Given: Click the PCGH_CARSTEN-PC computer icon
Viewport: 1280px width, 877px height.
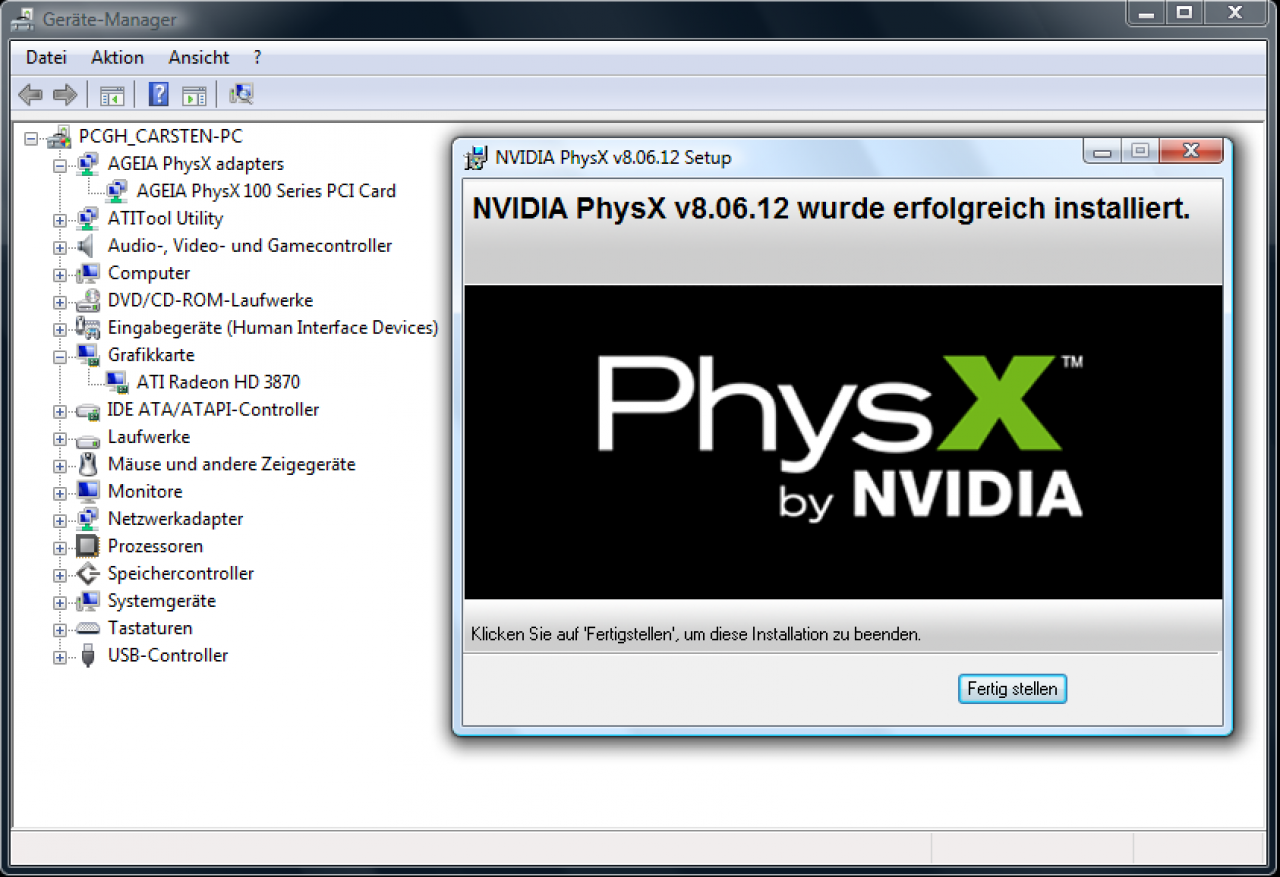Looking at the screenshot, I should click(60, 137).
